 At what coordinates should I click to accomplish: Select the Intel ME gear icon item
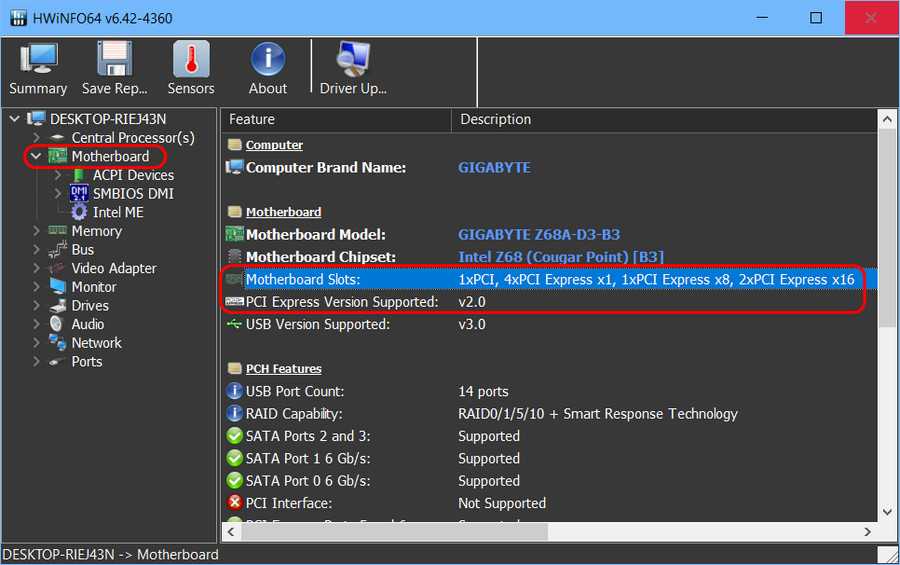tap(79, 212)
